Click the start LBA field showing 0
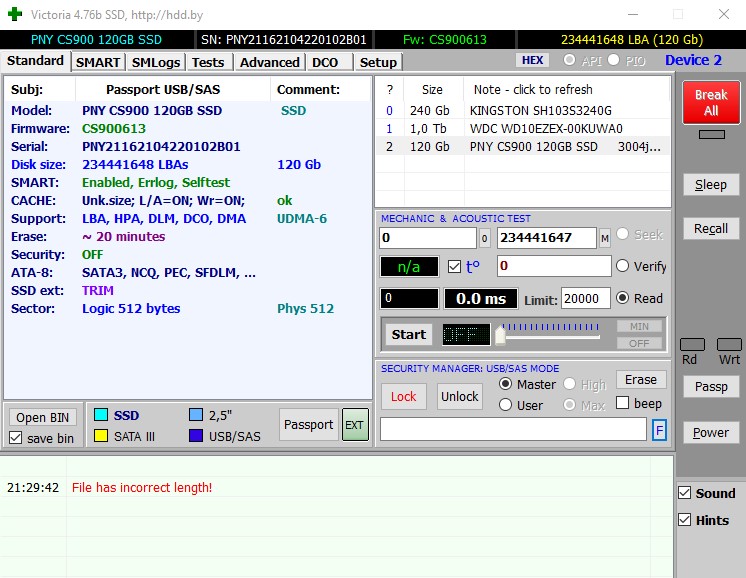 (x=428, y=238)
